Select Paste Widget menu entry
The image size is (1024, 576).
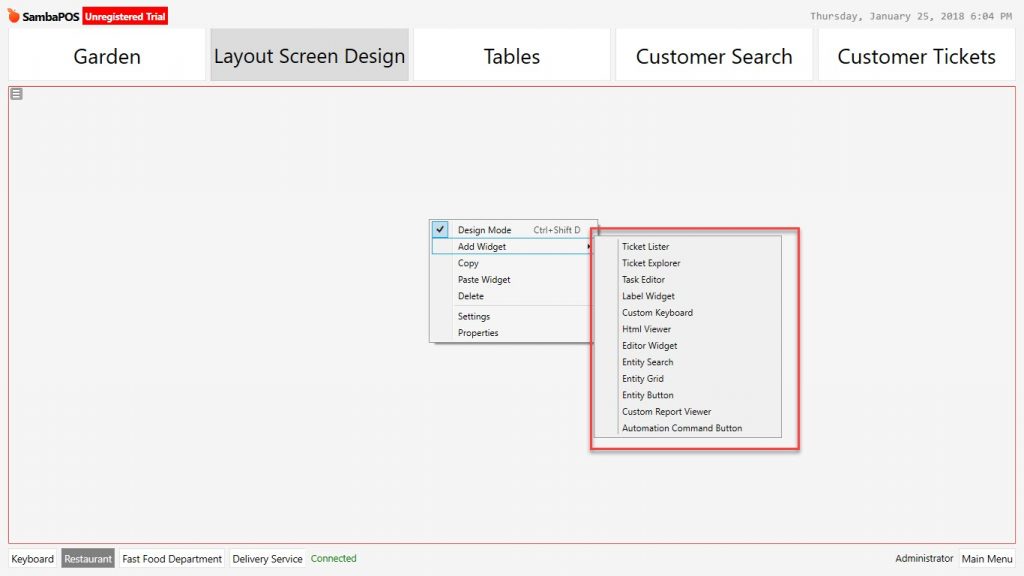tap(484, 280)
